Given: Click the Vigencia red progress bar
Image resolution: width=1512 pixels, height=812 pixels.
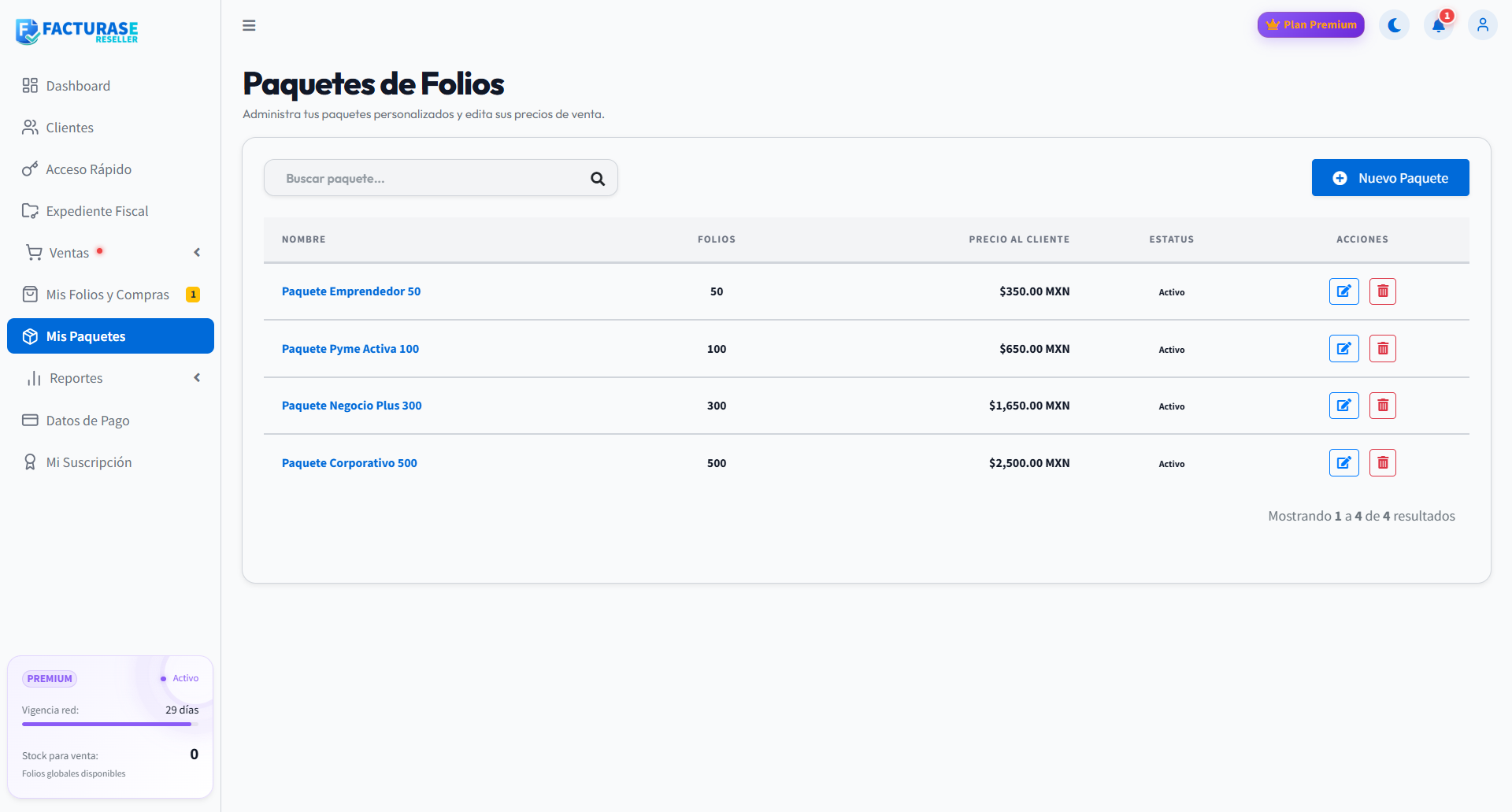Looking at the screenshot, I should (110, 724).
